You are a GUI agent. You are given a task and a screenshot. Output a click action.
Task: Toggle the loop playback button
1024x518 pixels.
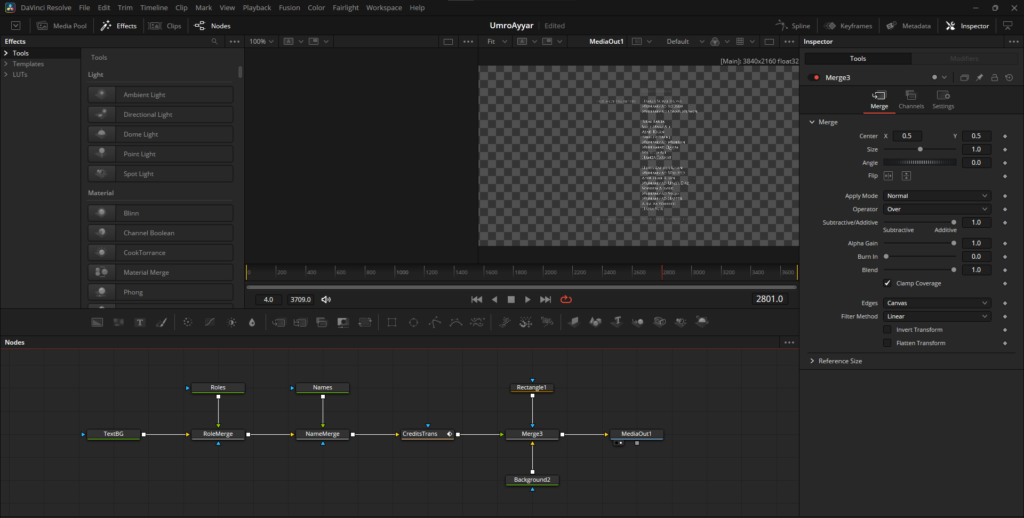coord(566,299)
